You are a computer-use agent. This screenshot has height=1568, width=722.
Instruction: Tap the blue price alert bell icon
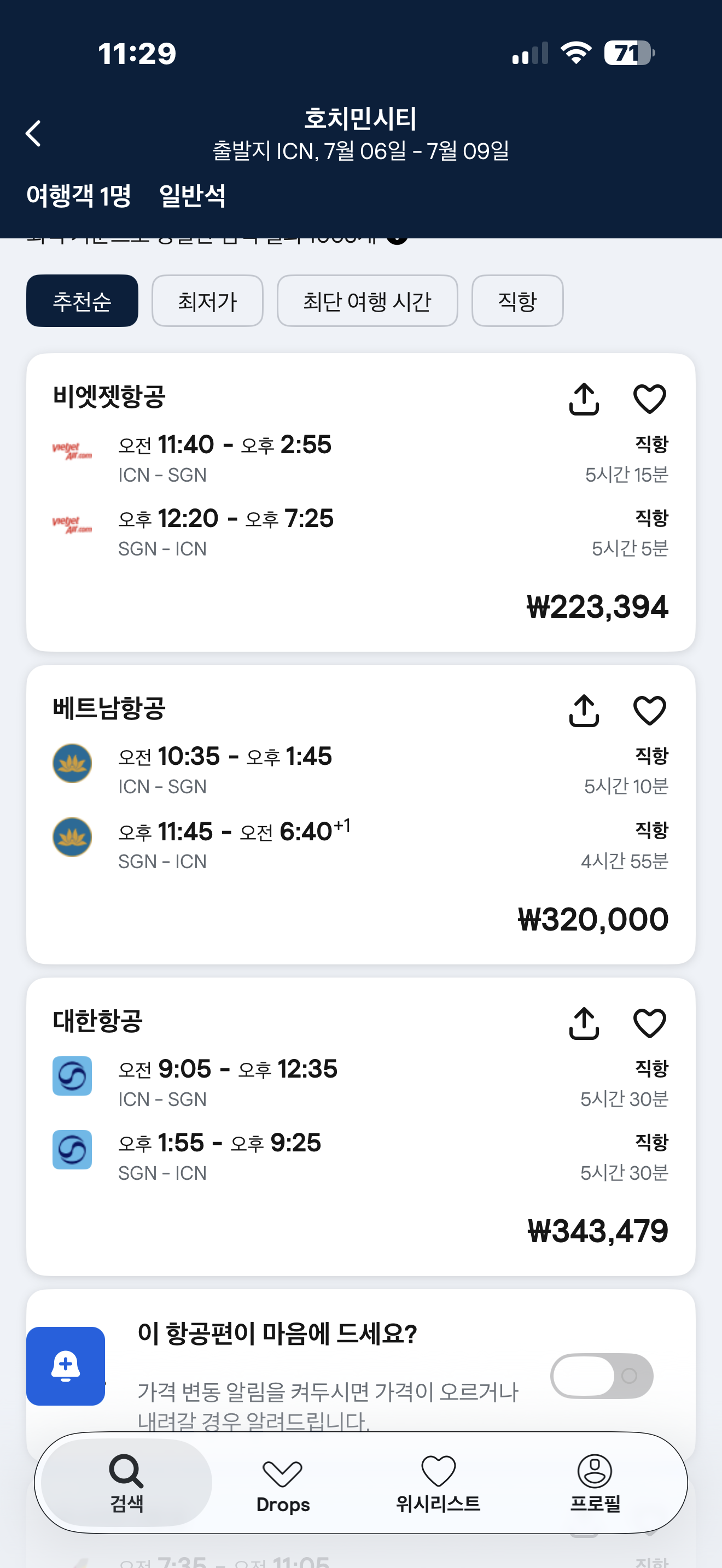pos(66,1365)
